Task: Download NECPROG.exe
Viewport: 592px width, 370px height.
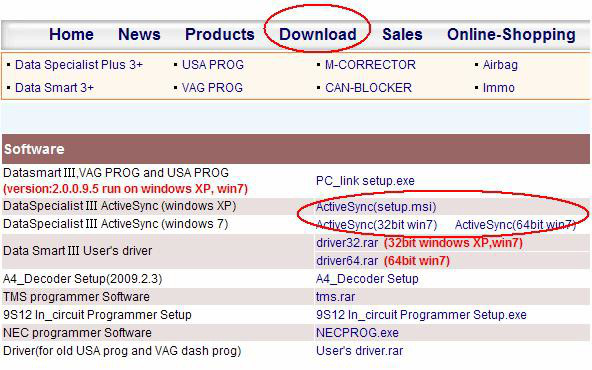Action: (x=357, y=333)
